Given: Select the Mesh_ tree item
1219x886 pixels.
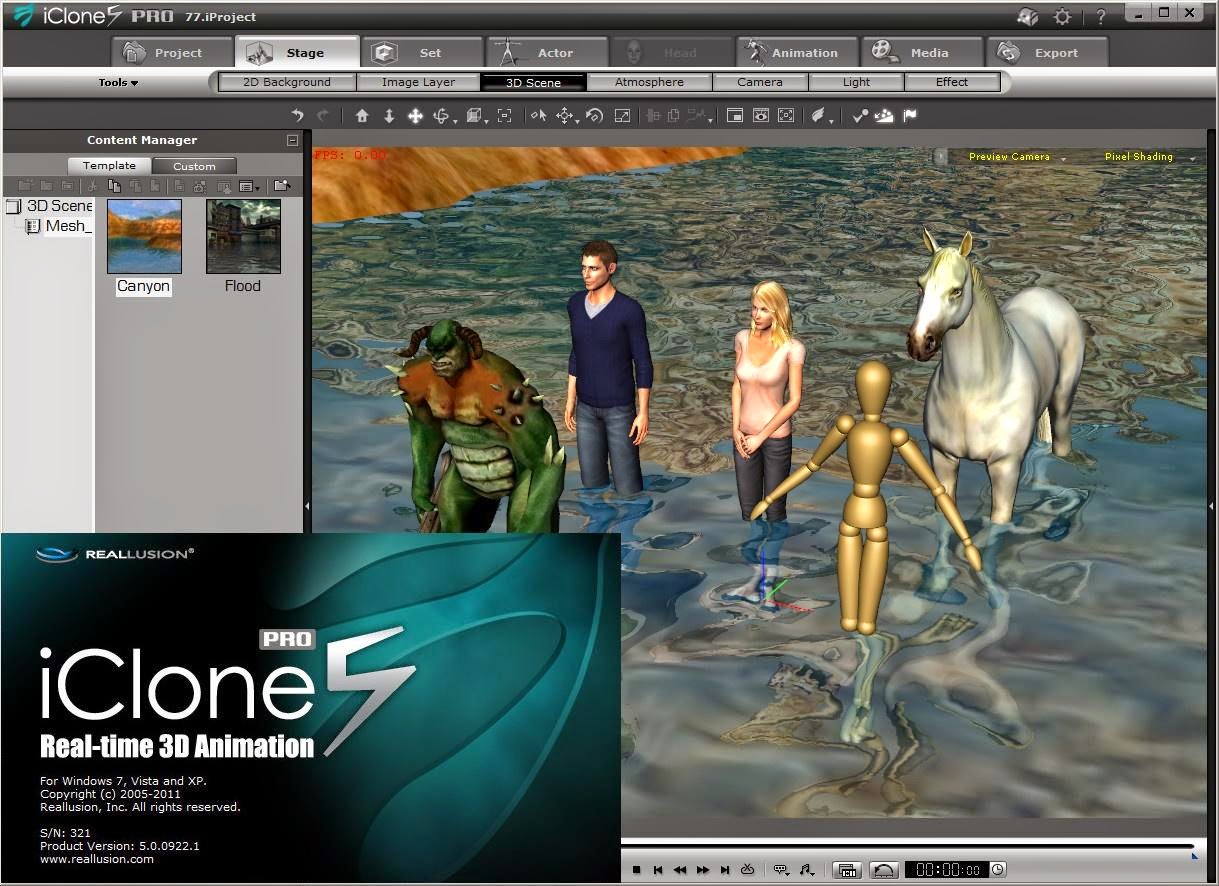Looking at the screenshot, I should click(59, 226).
